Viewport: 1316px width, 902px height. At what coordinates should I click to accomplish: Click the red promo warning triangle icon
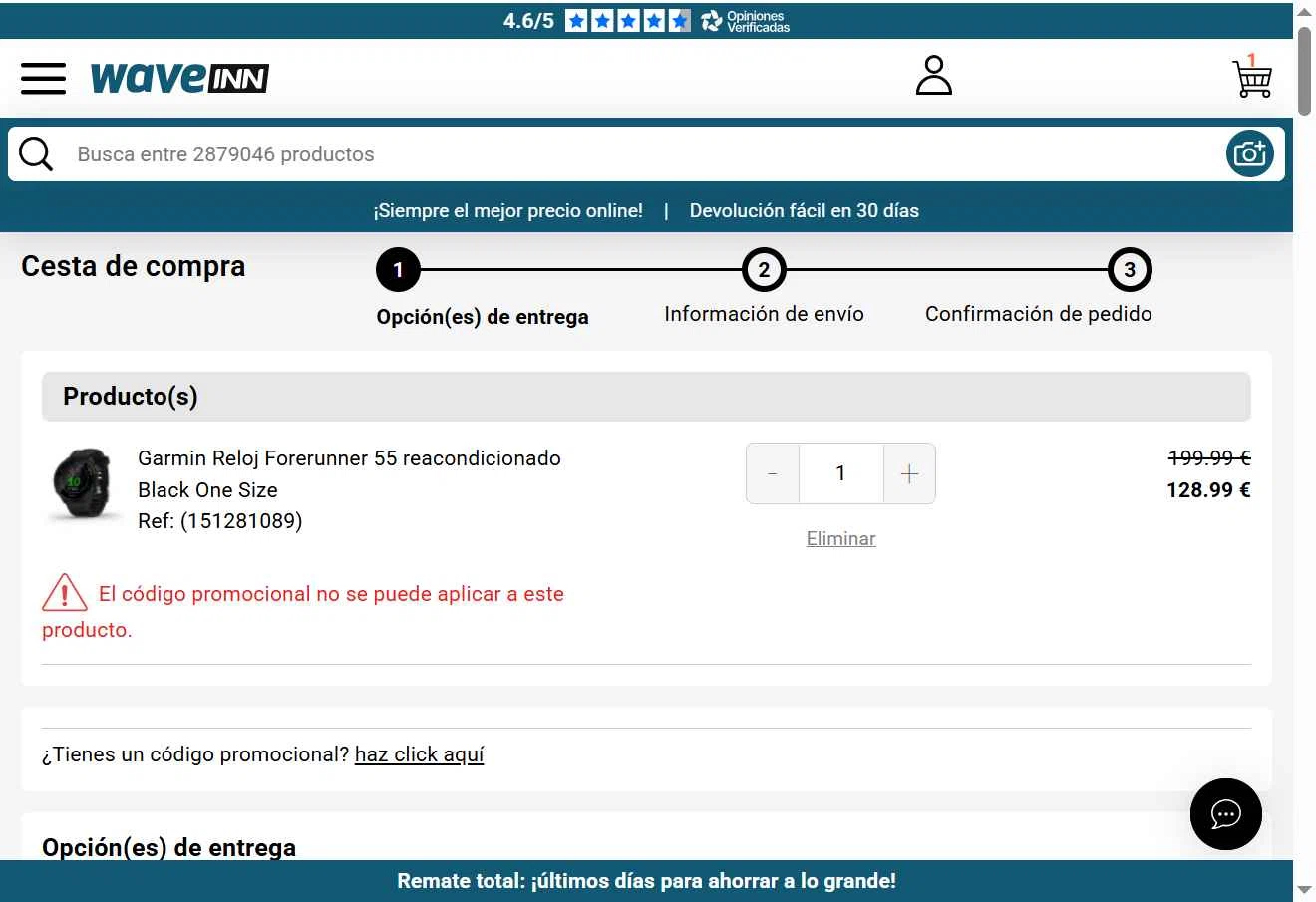65,593
